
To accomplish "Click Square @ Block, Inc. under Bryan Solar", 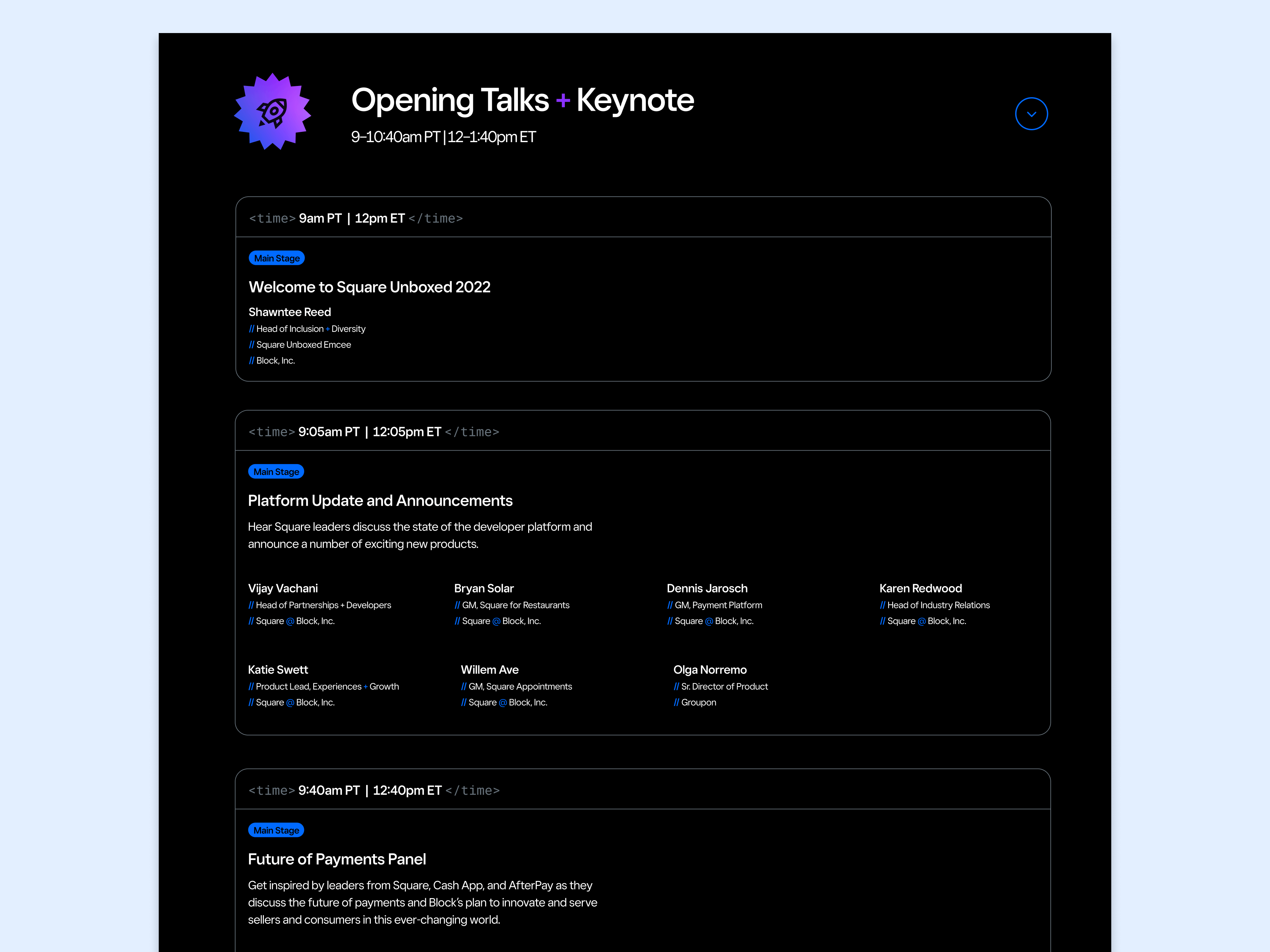I will pos(498,621).
